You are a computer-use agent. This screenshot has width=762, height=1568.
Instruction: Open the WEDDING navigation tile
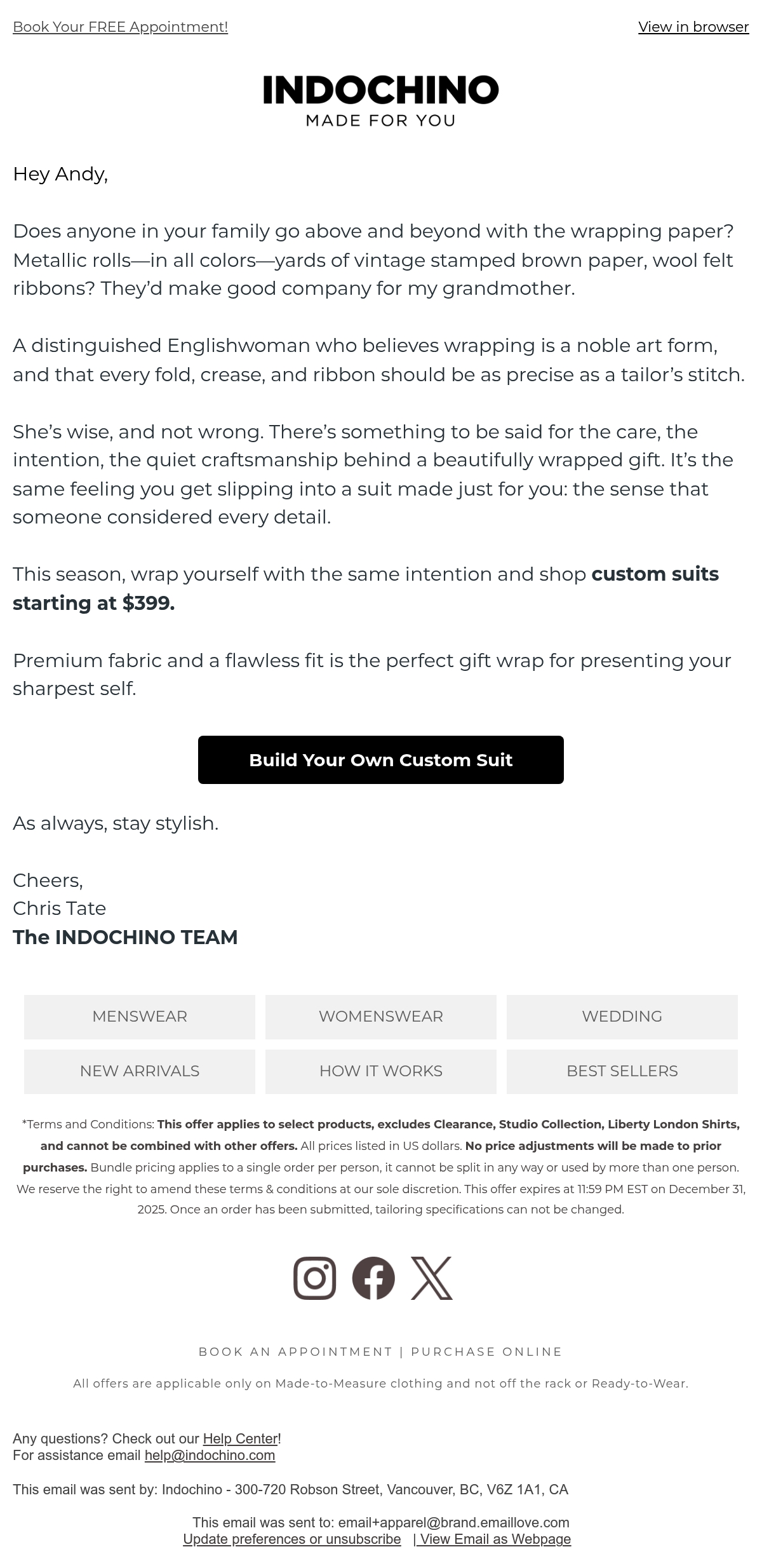(x=622, y=1017)
